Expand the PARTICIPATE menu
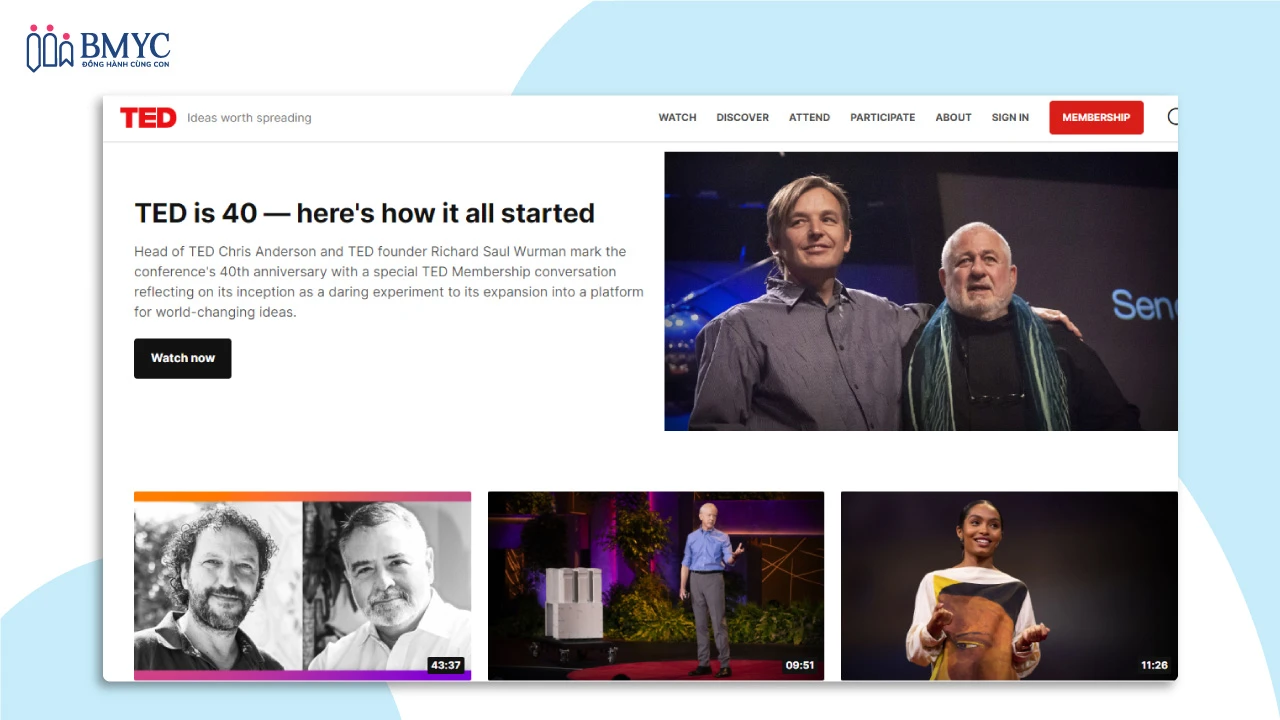This screenshot has height=720, width=1280. 882,118
